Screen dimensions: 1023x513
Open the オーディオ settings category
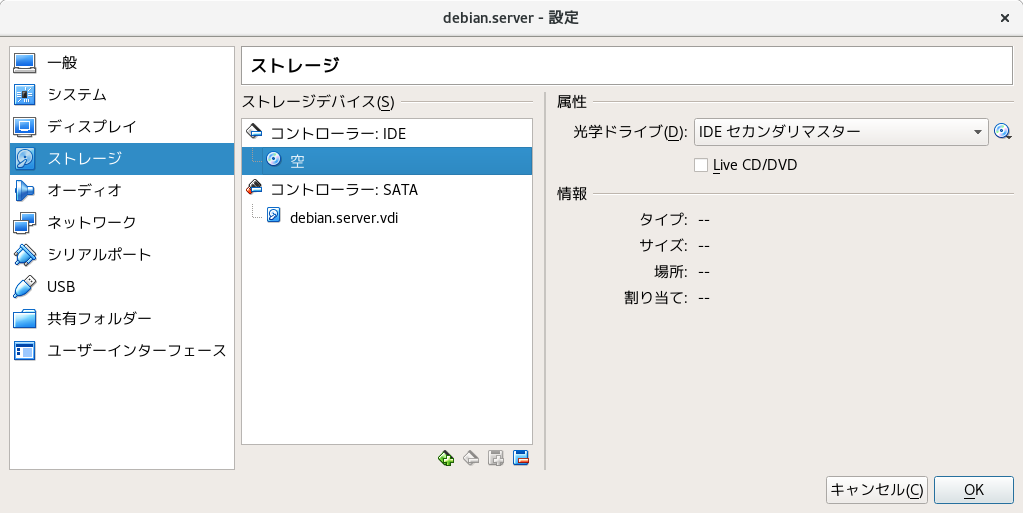(122, 191)
